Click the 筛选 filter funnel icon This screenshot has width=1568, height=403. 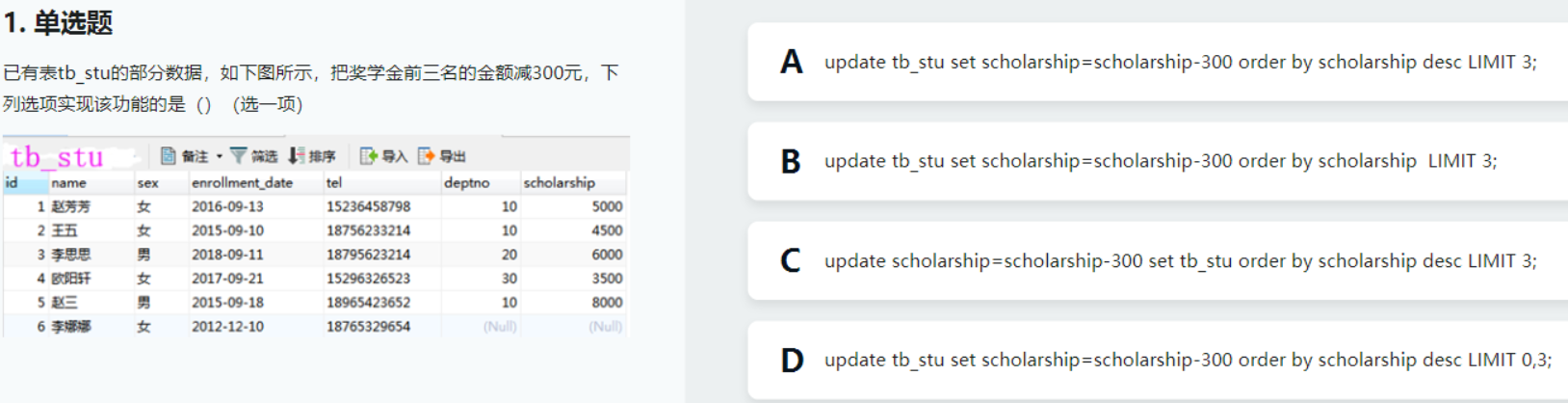tap(238, 156)
